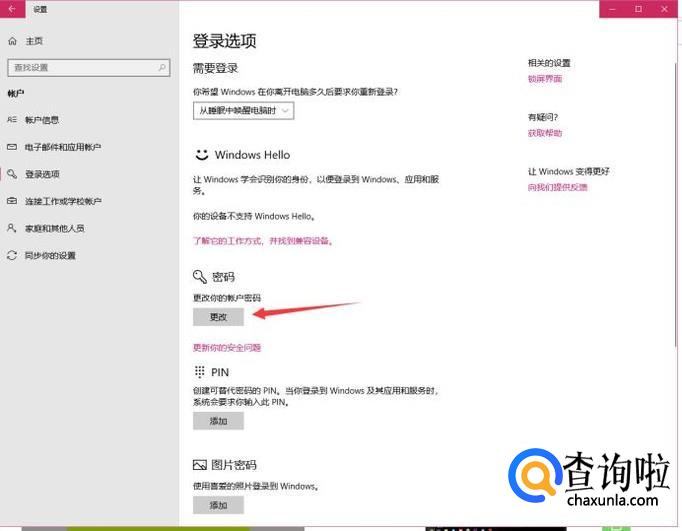Open 锁屏界面 related setting link

tap(545, 79)
